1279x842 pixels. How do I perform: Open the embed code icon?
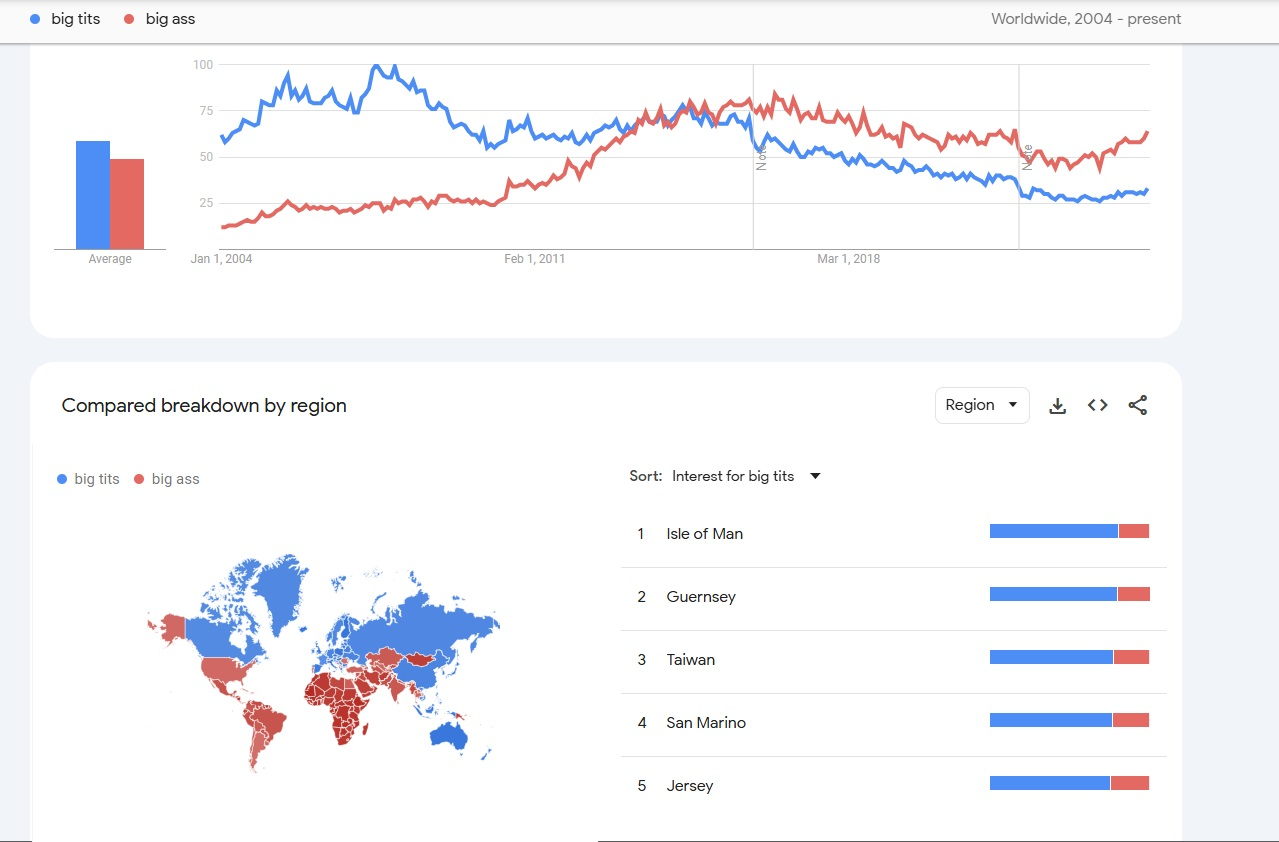click(x=1097, y=405)
